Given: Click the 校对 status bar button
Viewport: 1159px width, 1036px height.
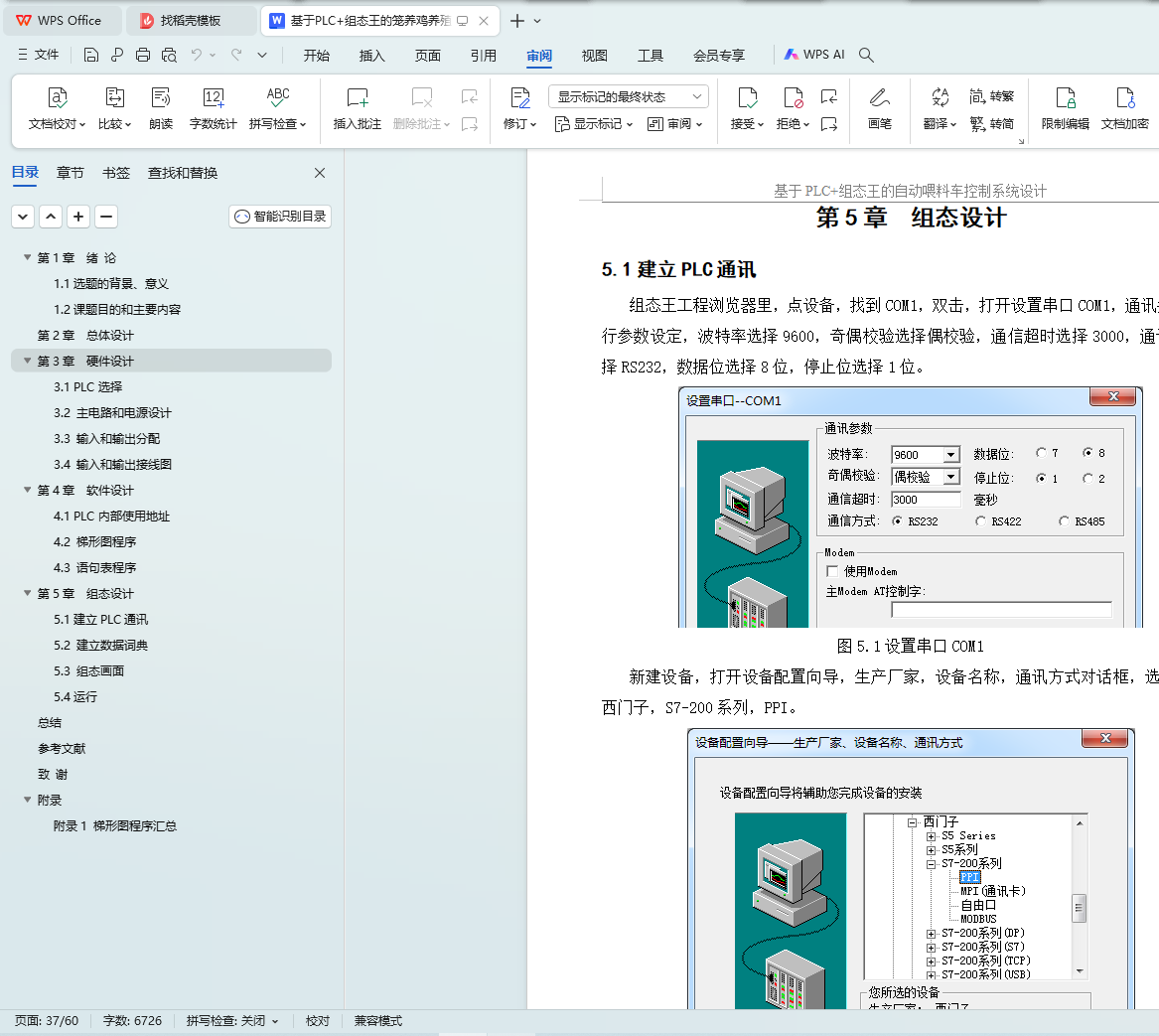Looking at the screenshot, I should [318, 1021].
